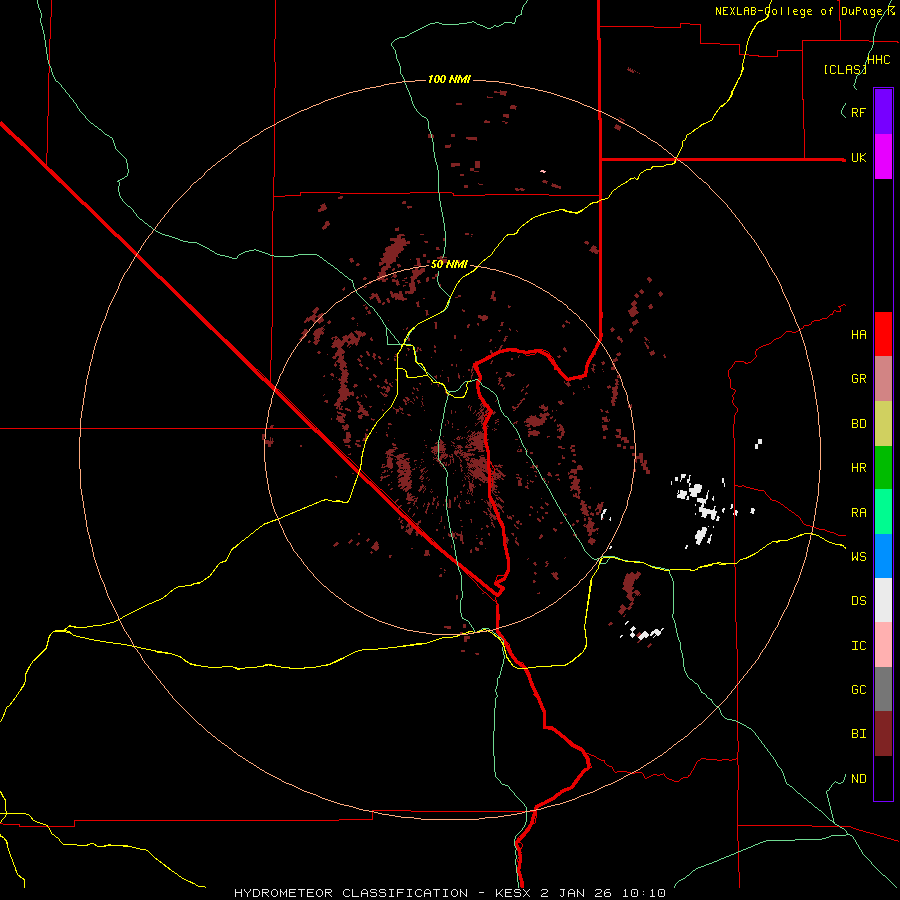Click the magenta UK color swatch
This screenshot has width=900, height=900.
pos(883,157)
